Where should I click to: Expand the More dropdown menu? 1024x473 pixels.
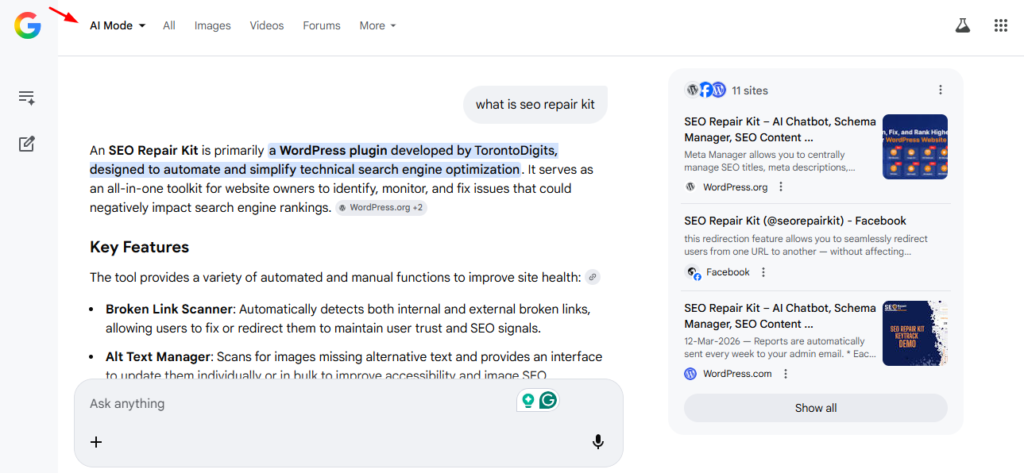pyautogui.click(x=377, y=25)
